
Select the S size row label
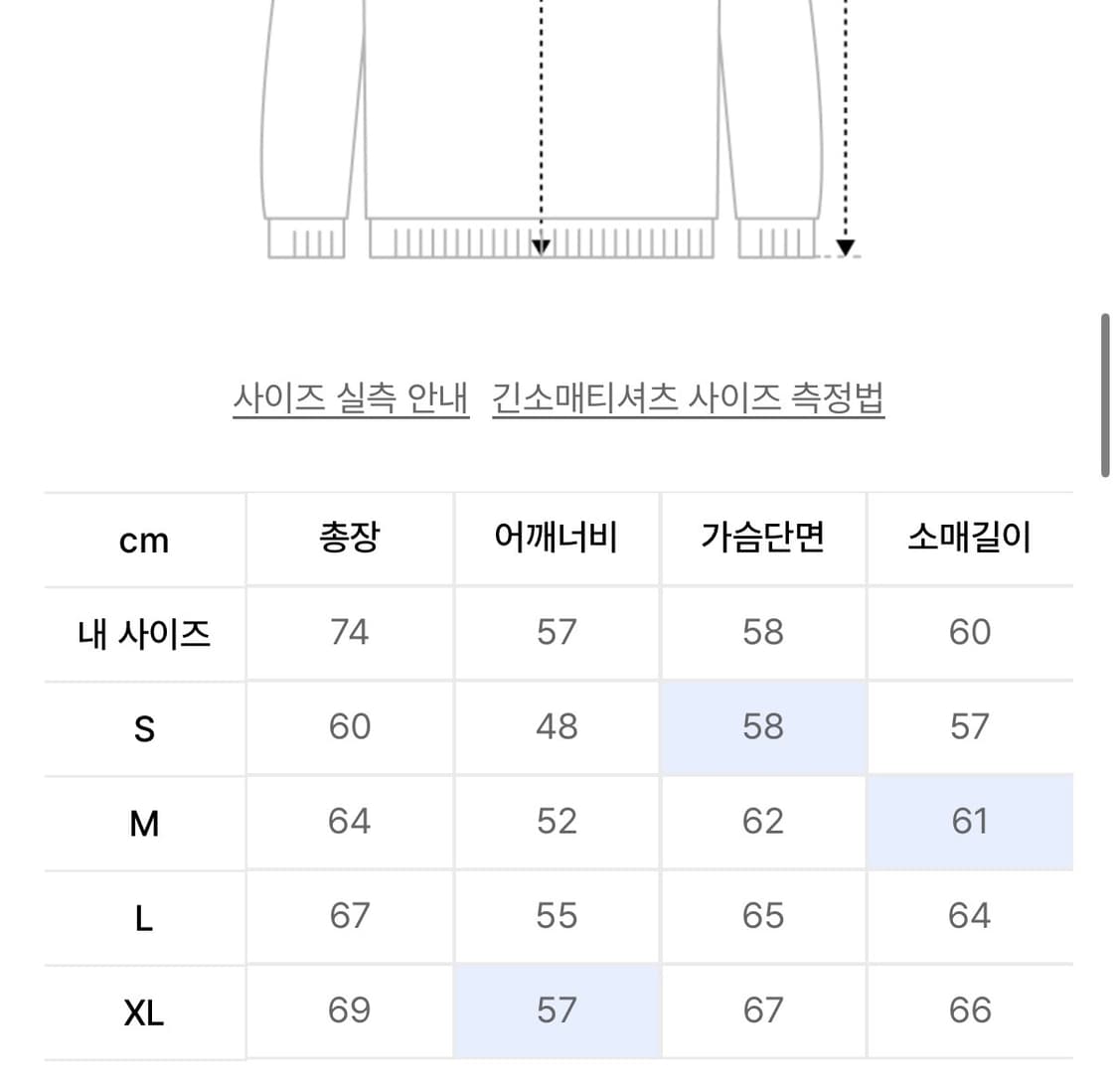[x=144, y=727]
